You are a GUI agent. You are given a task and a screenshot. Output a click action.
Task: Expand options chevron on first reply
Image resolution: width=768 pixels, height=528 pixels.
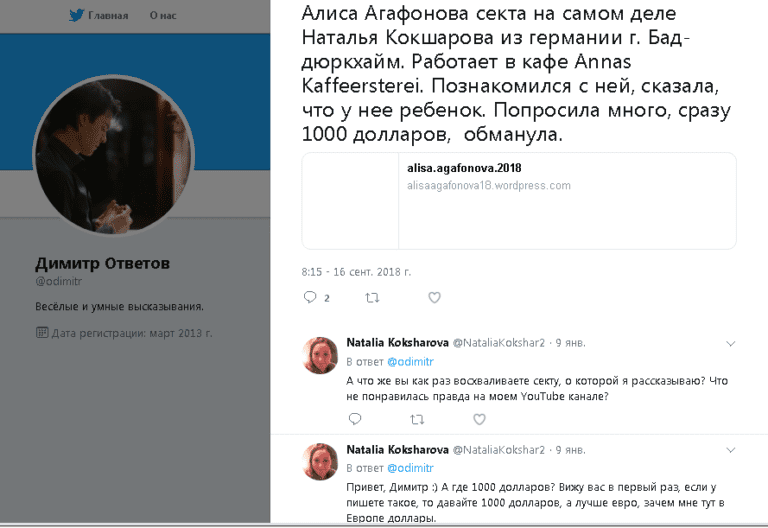click(x=730, y=343)
